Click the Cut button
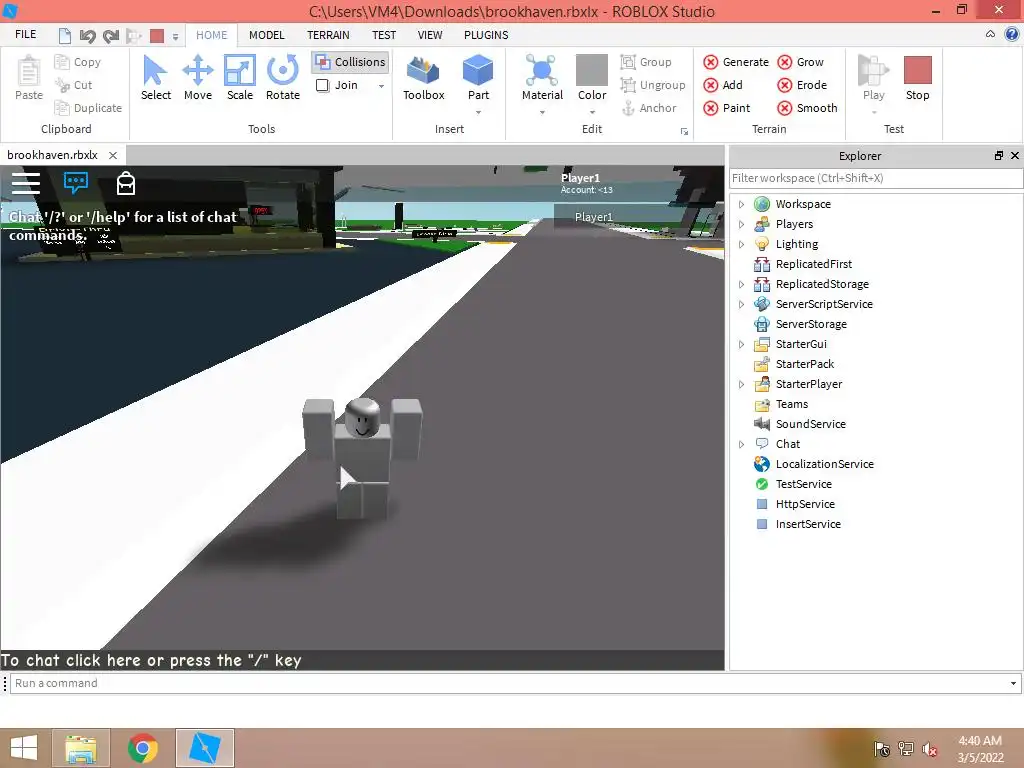The height and width of the screenshot is (768, 1024). click(74, 85)
